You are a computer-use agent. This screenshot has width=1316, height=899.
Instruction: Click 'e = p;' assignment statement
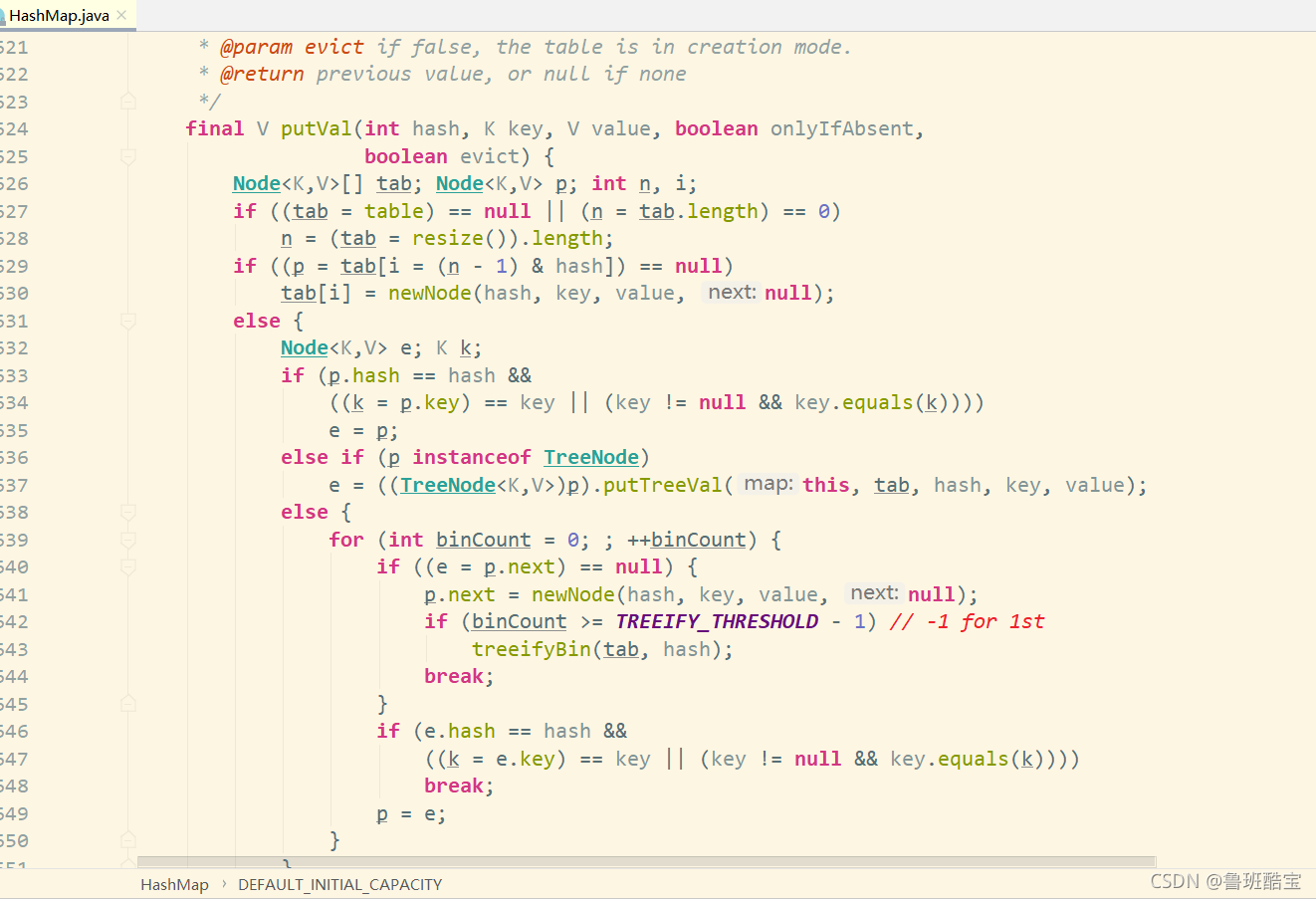point(364,430)
